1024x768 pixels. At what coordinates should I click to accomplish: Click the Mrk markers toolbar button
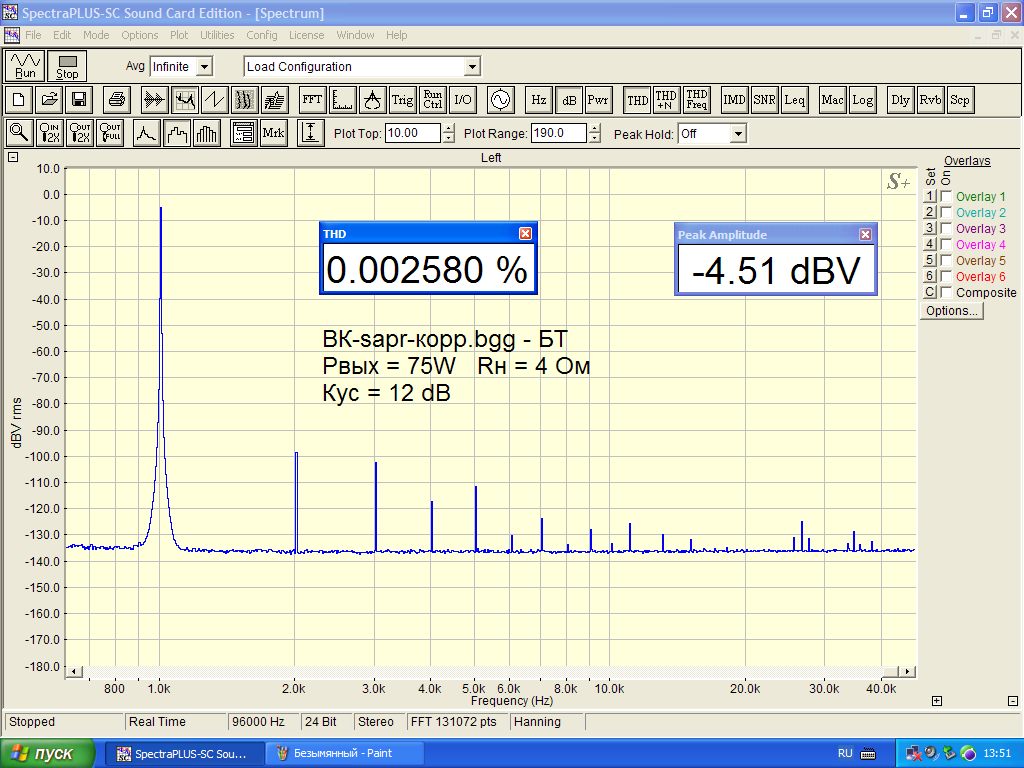(x=274, y=133)
